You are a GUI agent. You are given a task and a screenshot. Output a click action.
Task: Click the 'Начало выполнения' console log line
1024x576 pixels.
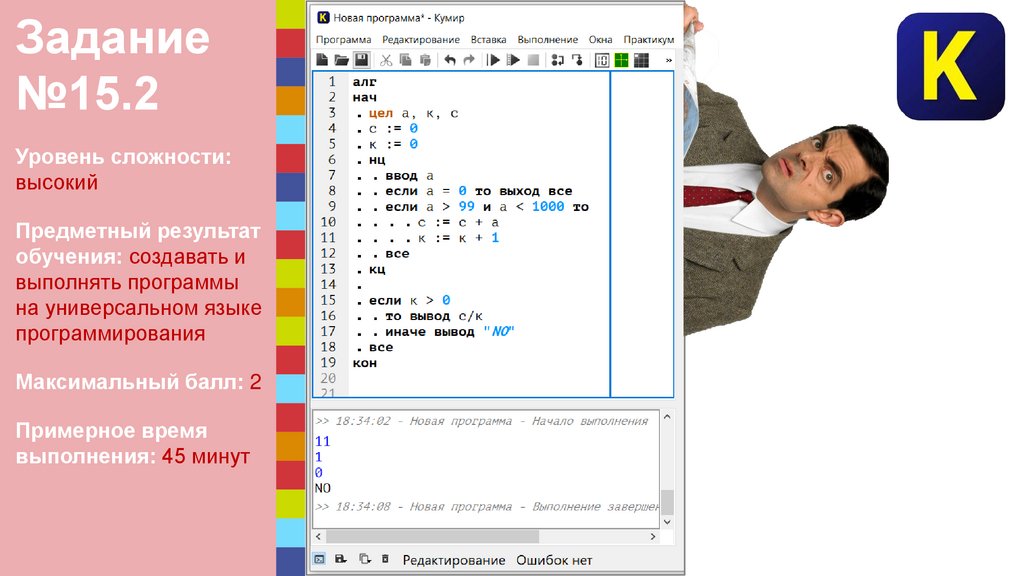tap(482, 421)
